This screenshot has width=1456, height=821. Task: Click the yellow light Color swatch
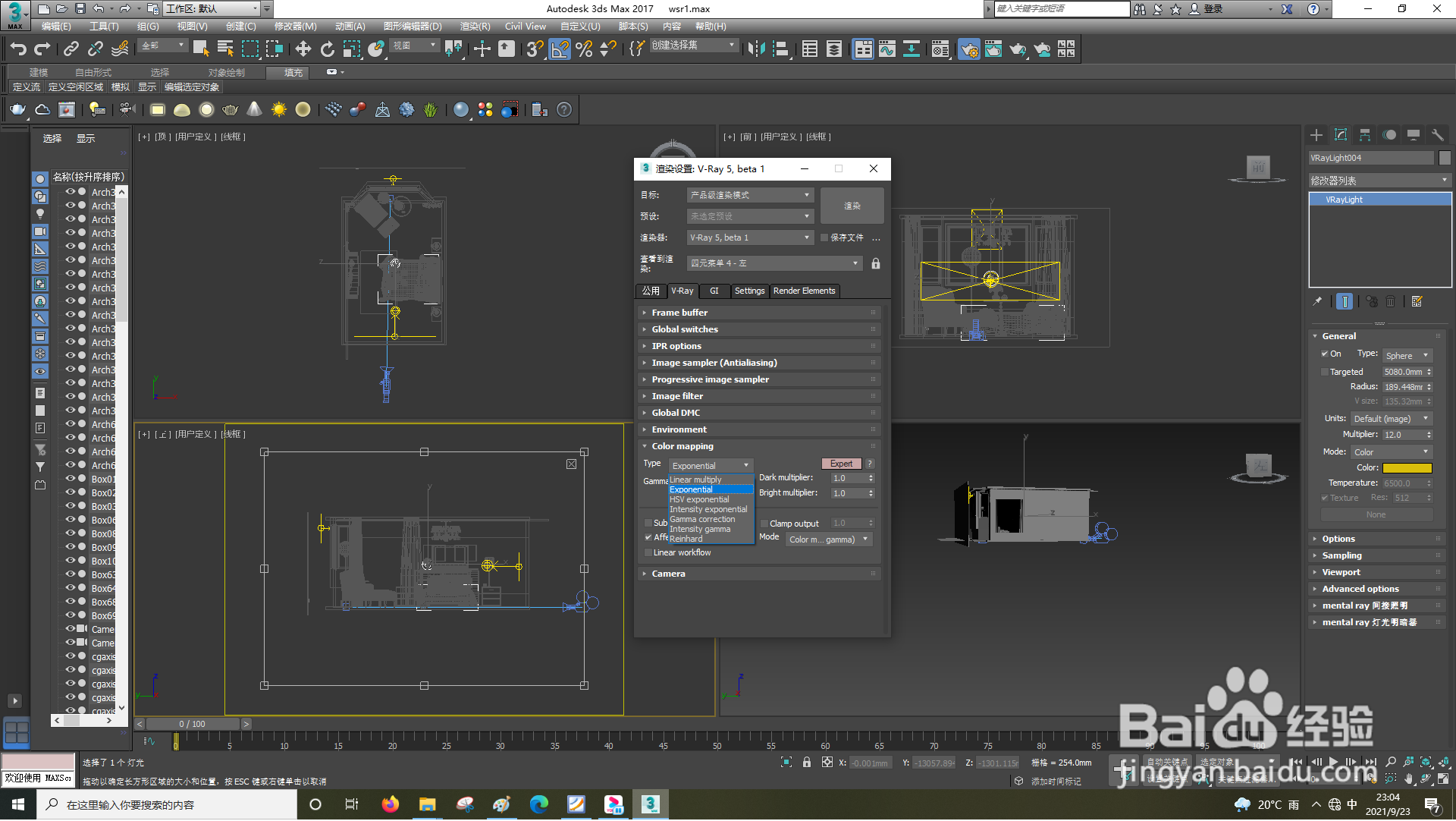(x=1407, y=468)
